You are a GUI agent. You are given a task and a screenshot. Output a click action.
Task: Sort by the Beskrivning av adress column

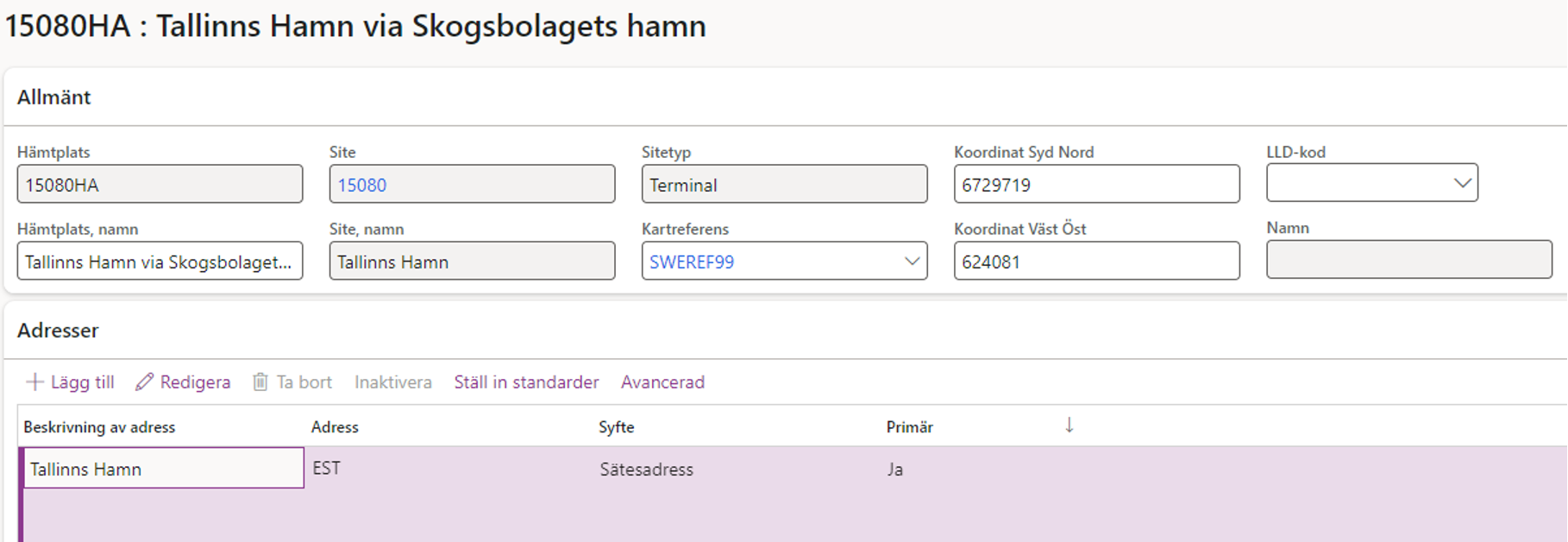point(99,426)
